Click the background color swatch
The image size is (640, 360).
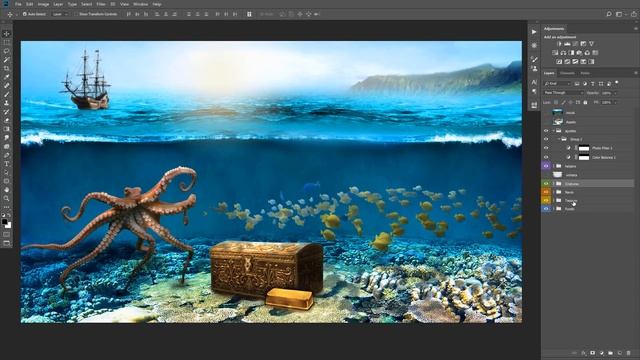click(9, 225)
